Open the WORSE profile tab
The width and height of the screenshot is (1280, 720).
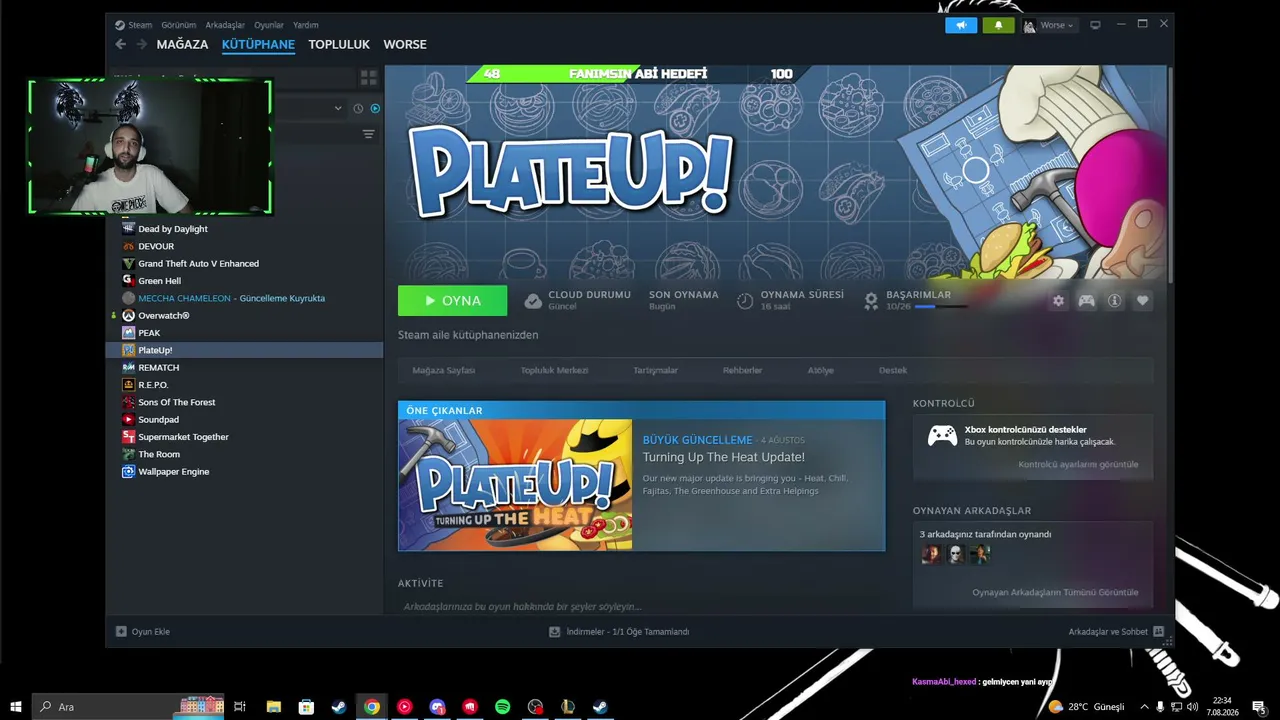405,45
